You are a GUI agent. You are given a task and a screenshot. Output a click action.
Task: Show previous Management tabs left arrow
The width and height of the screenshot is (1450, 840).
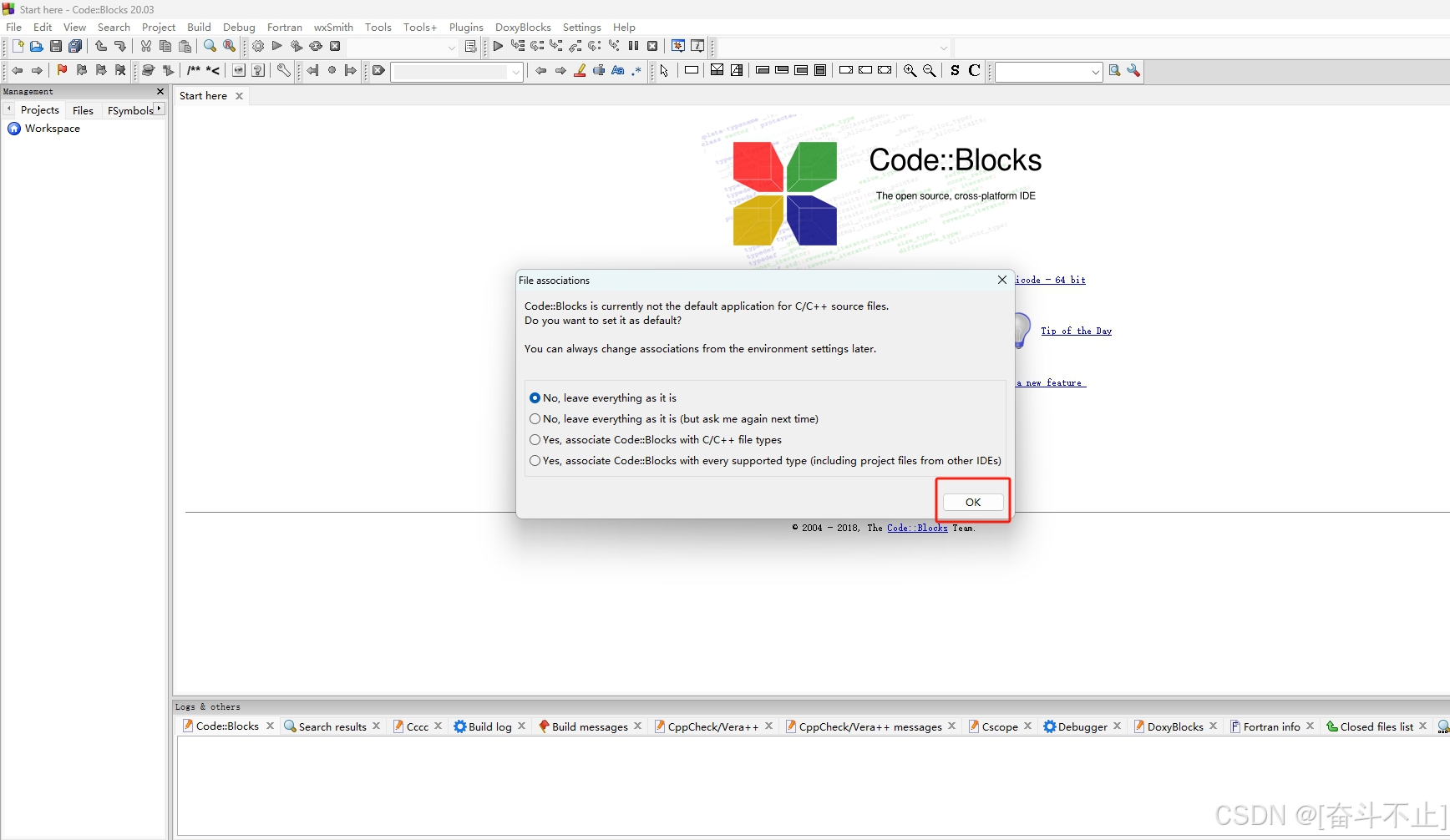point(8,109)
